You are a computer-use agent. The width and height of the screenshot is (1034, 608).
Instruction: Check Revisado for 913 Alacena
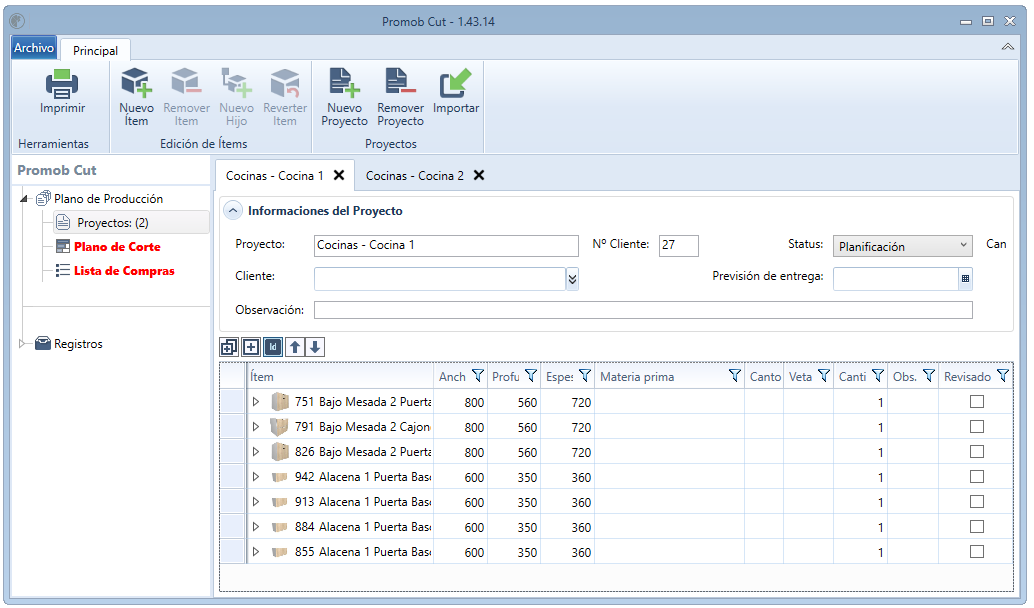(977, 502)
